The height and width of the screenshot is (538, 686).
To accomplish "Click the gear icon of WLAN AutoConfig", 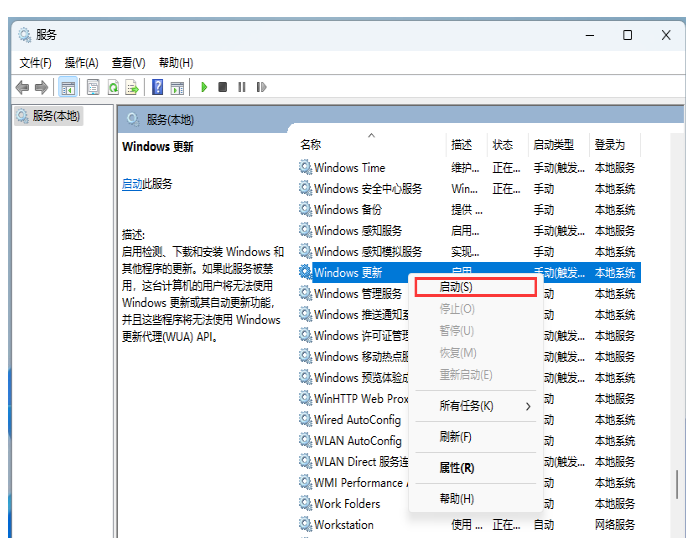I will coord(305,440).
